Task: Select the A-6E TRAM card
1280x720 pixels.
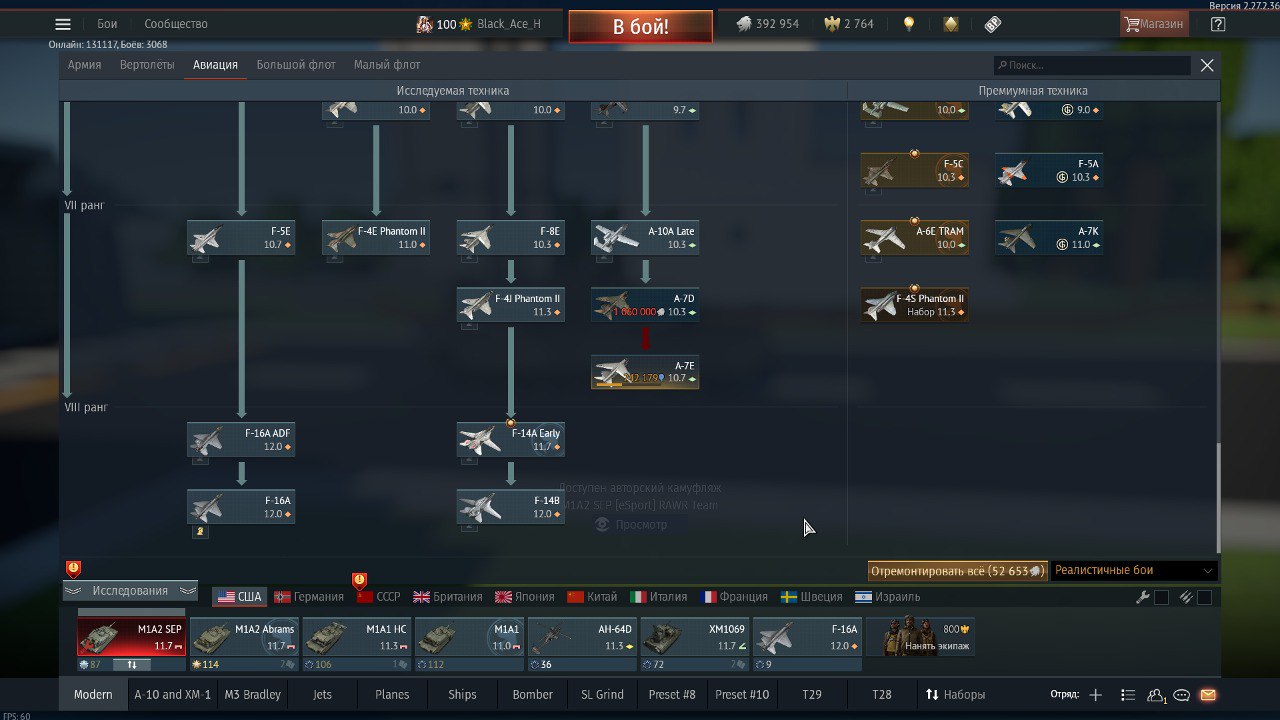Action: coord(915,238)
